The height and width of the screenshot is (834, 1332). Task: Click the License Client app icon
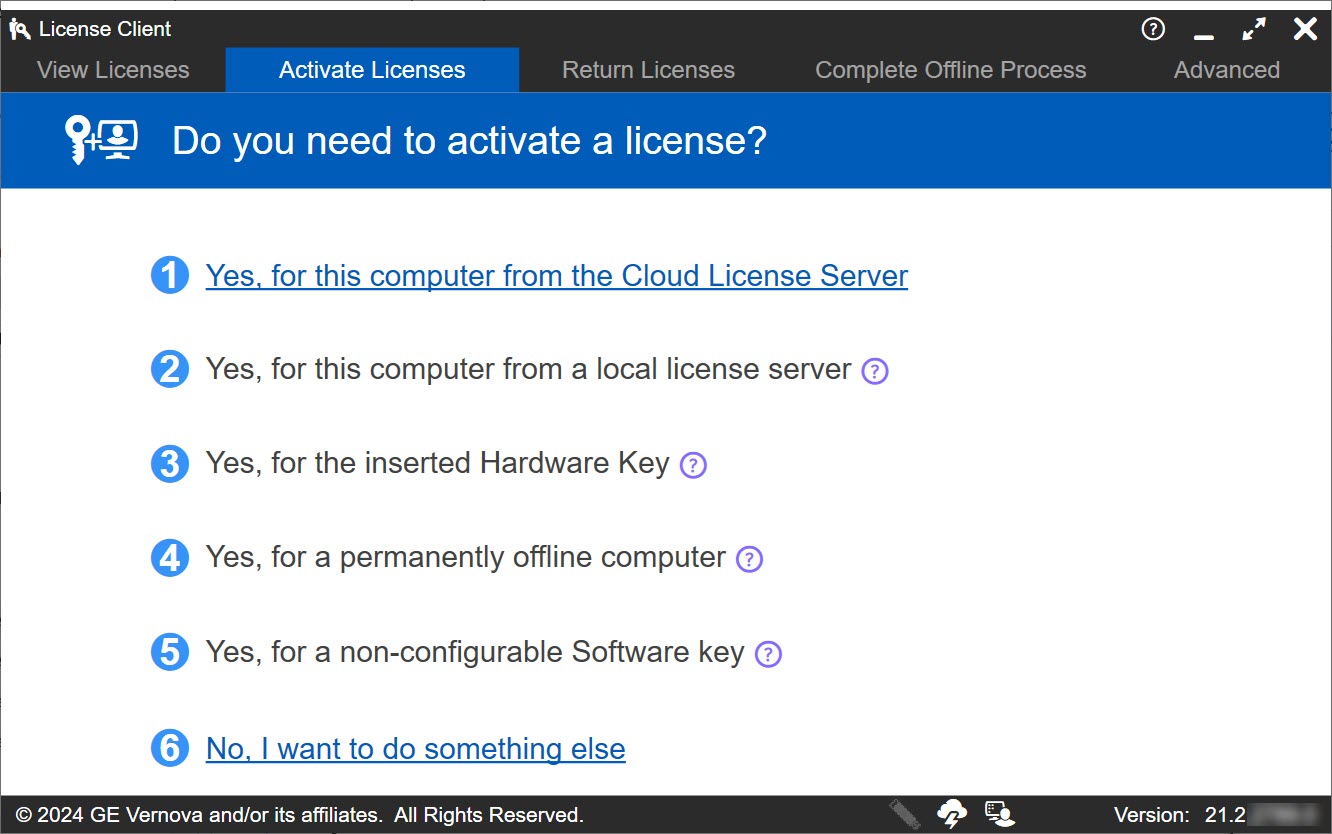[20, 29]
